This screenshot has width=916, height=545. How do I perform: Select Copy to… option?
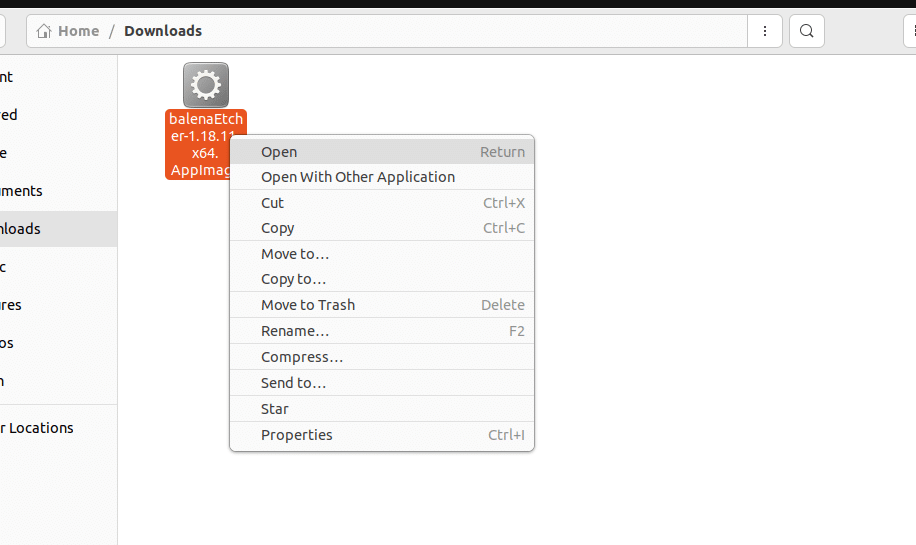pyautogui.click(x=382, y=279)
